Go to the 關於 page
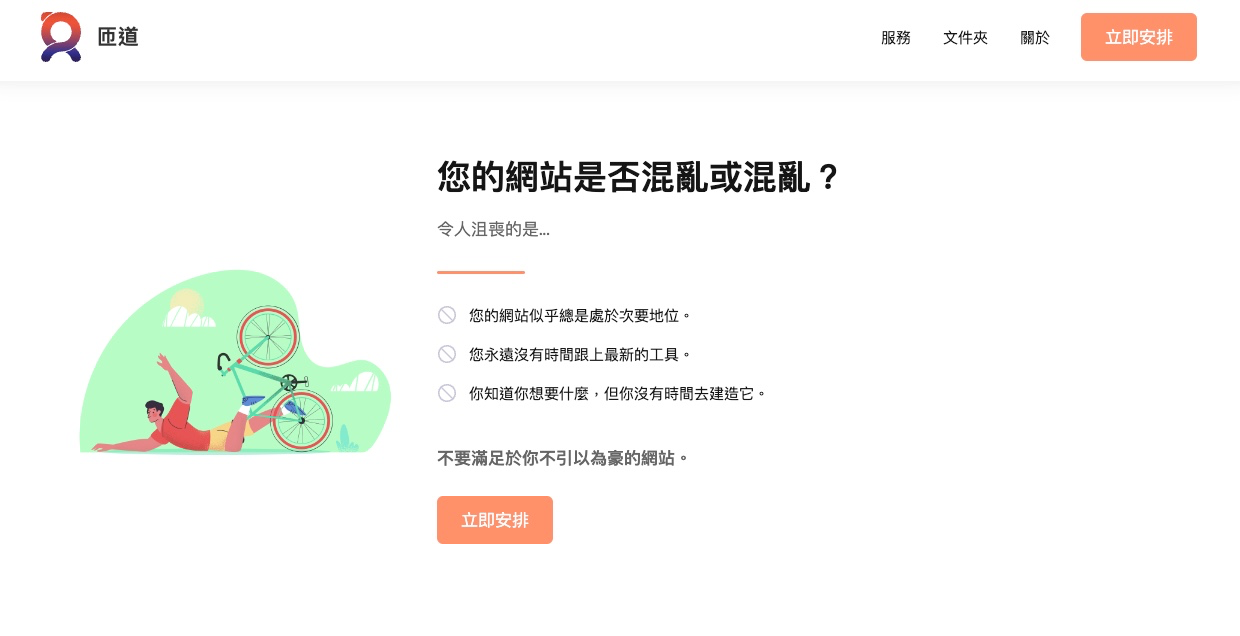 click(x=1035, y=38)
